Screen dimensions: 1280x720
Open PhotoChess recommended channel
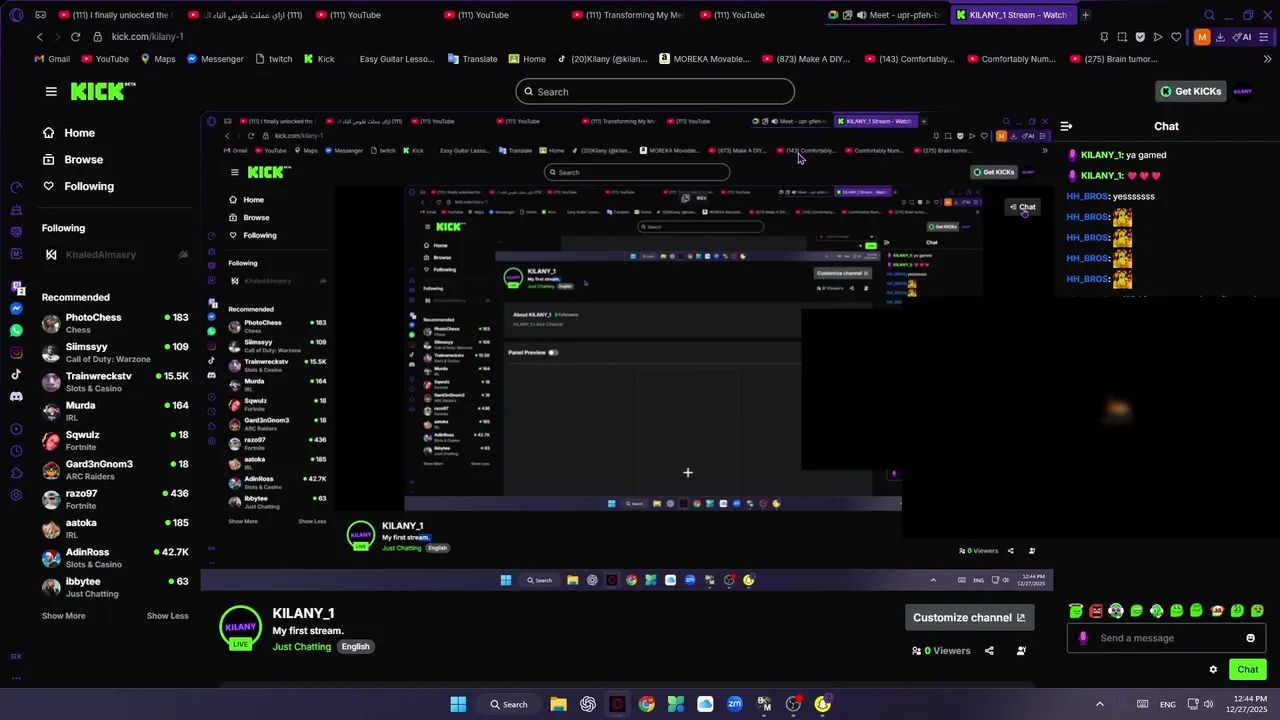[115, 323]
